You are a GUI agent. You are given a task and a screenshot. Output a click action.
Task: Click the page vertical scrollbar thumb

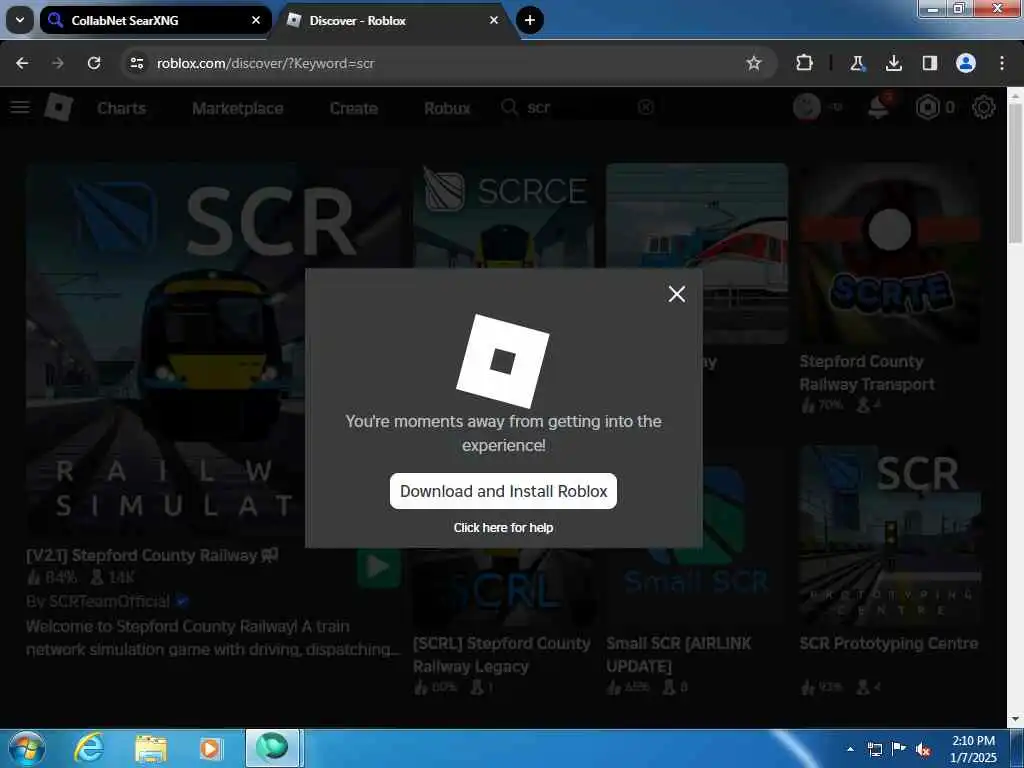pyautogui.click(x=1015, y=173)
